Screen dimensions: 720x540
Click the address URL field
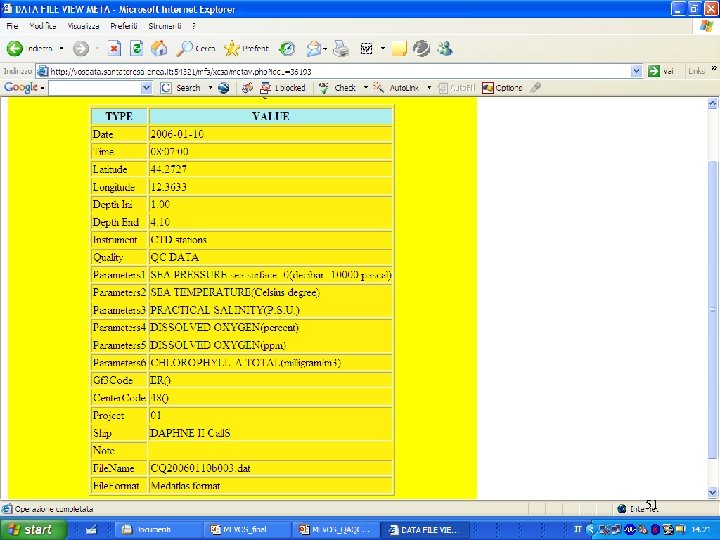pos(339,71)
